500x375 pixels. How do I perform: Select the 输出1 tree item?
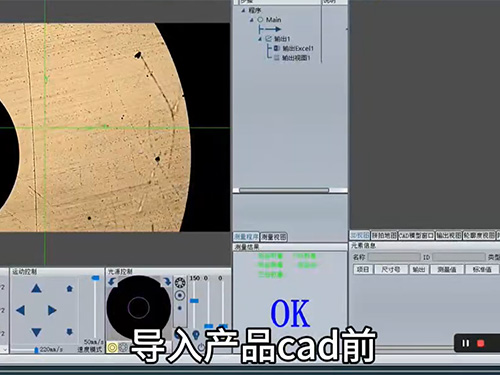[282, 39]
